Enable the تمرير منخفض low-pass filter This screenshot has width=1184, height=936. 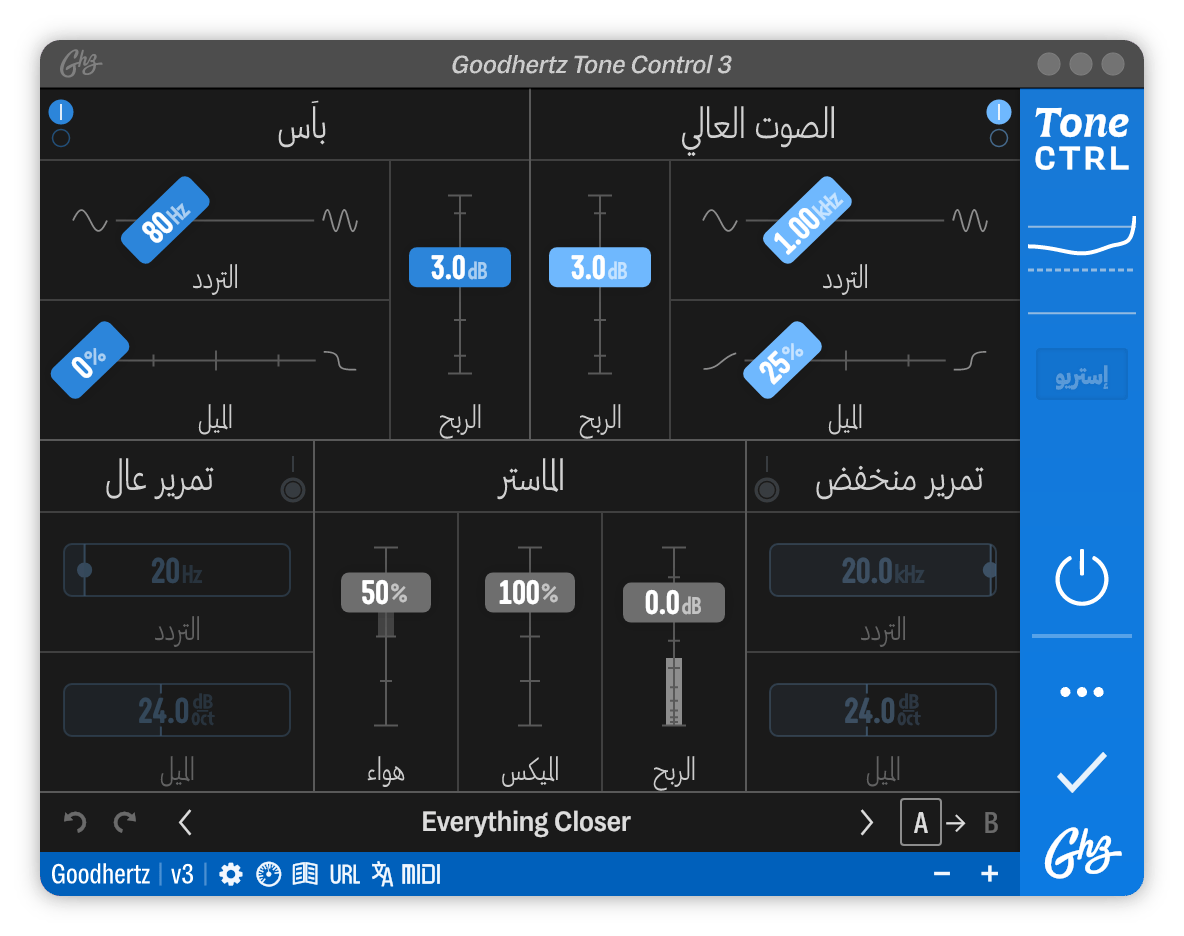pos(767,489)
